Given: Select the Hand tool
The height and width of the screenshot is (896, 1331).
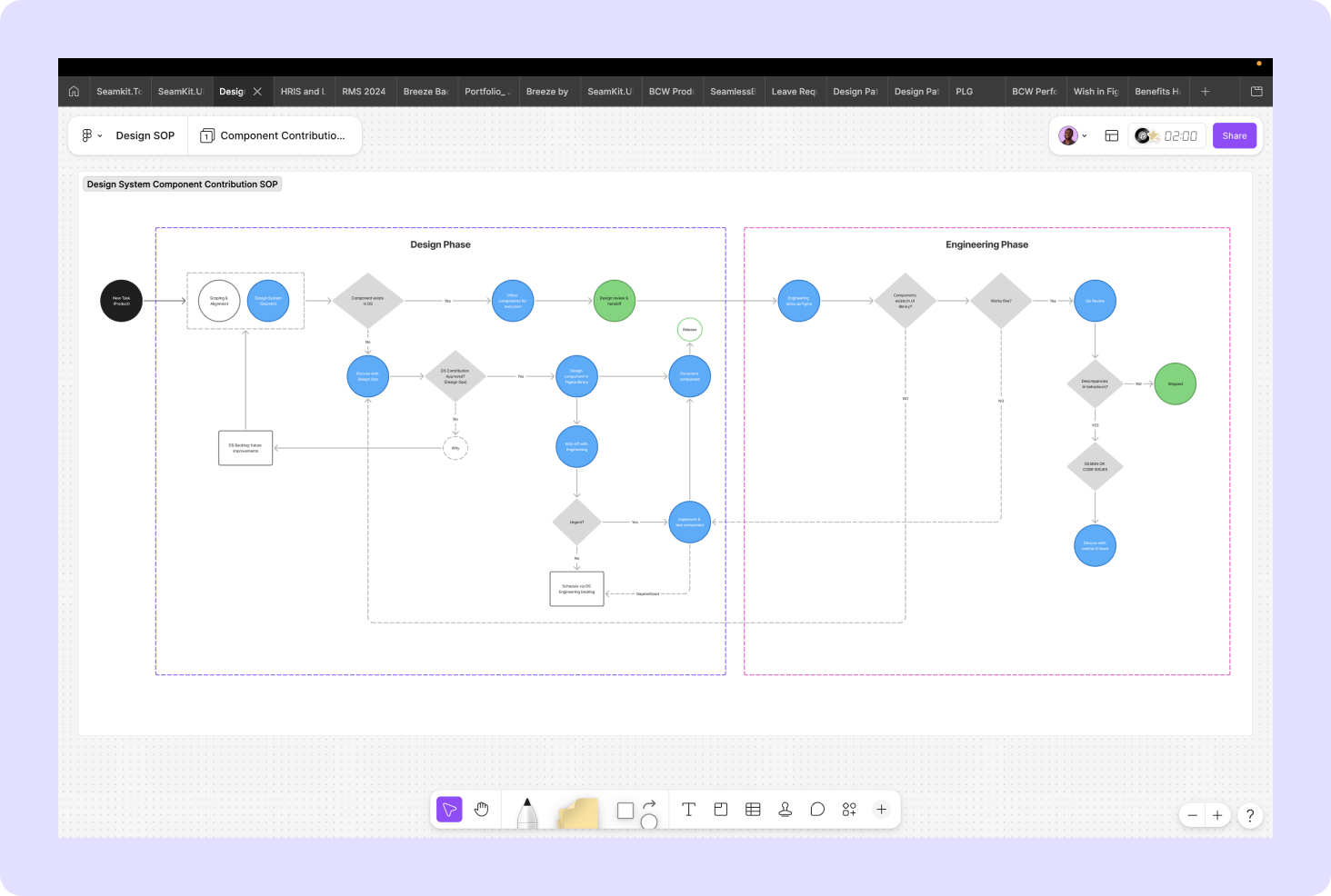Looking at the screenshot, I should tap(482, 810).
